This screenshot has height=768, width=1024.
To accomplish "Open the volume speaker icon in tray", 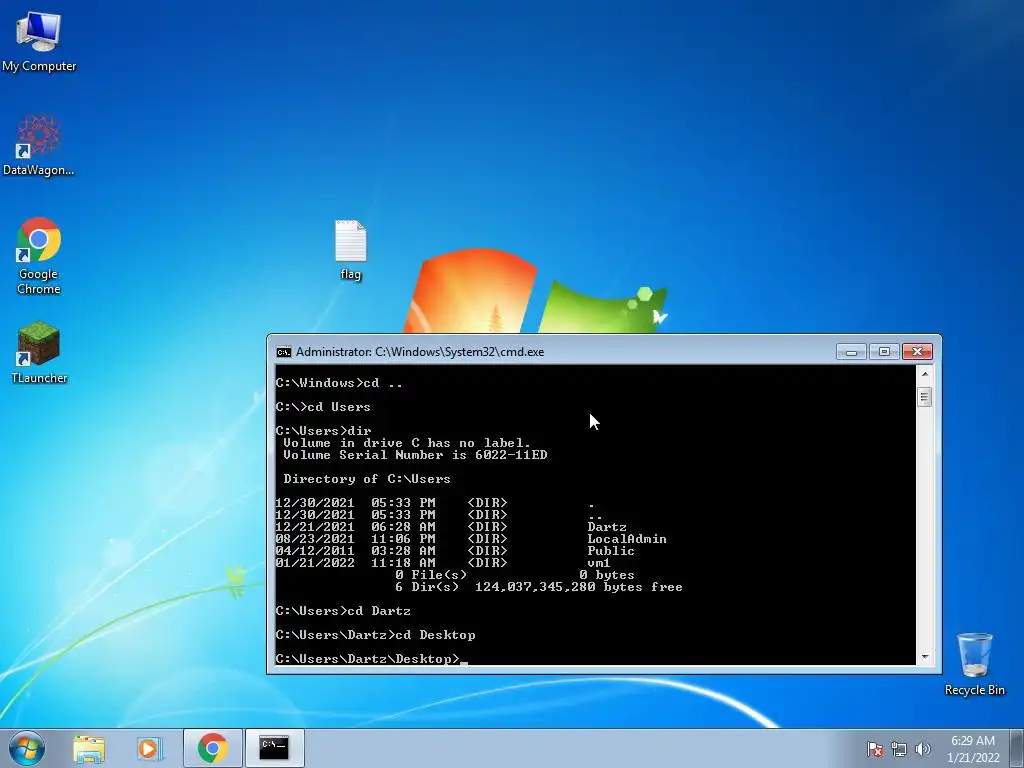I will tap(923, 749).
